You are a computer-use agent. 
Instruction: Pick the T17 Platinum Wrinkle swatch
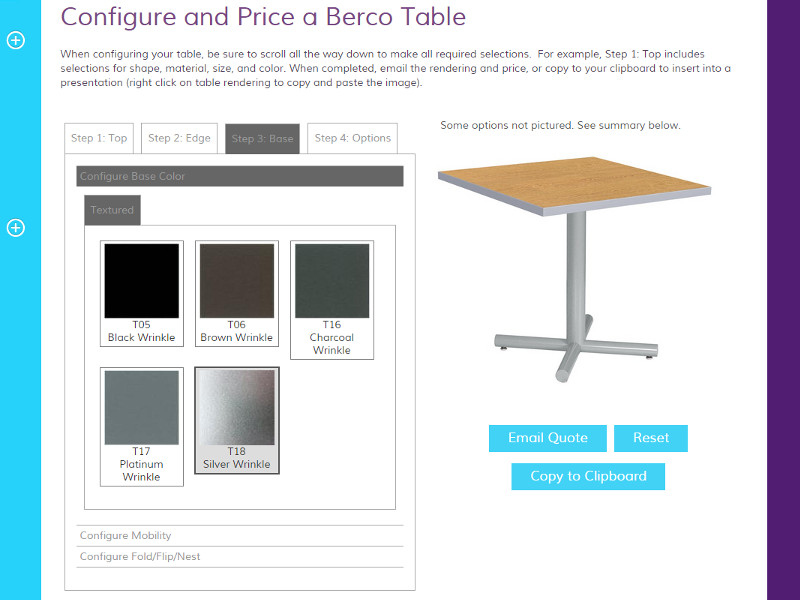(x=142, y=427)
